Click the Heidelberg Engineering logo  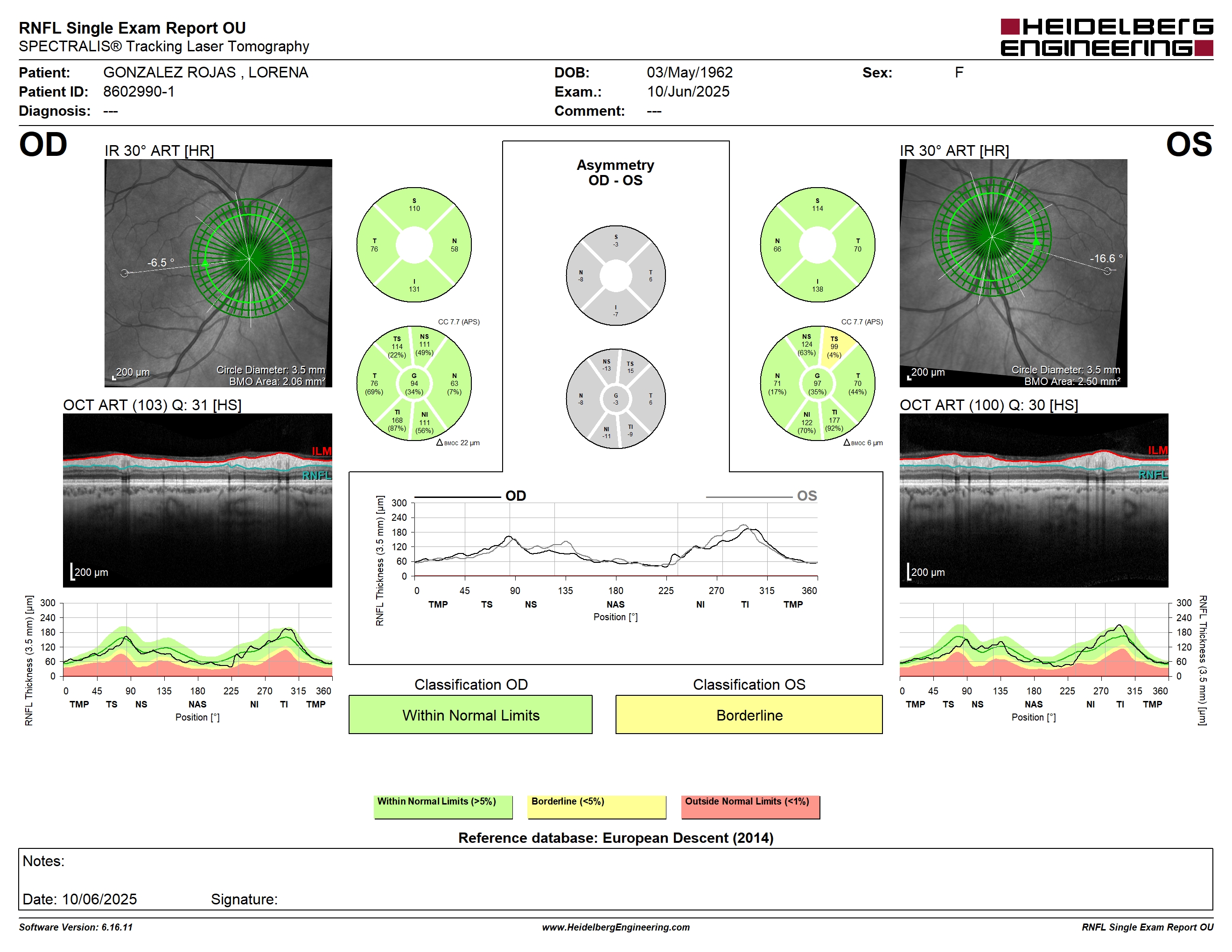point(1106,37)
